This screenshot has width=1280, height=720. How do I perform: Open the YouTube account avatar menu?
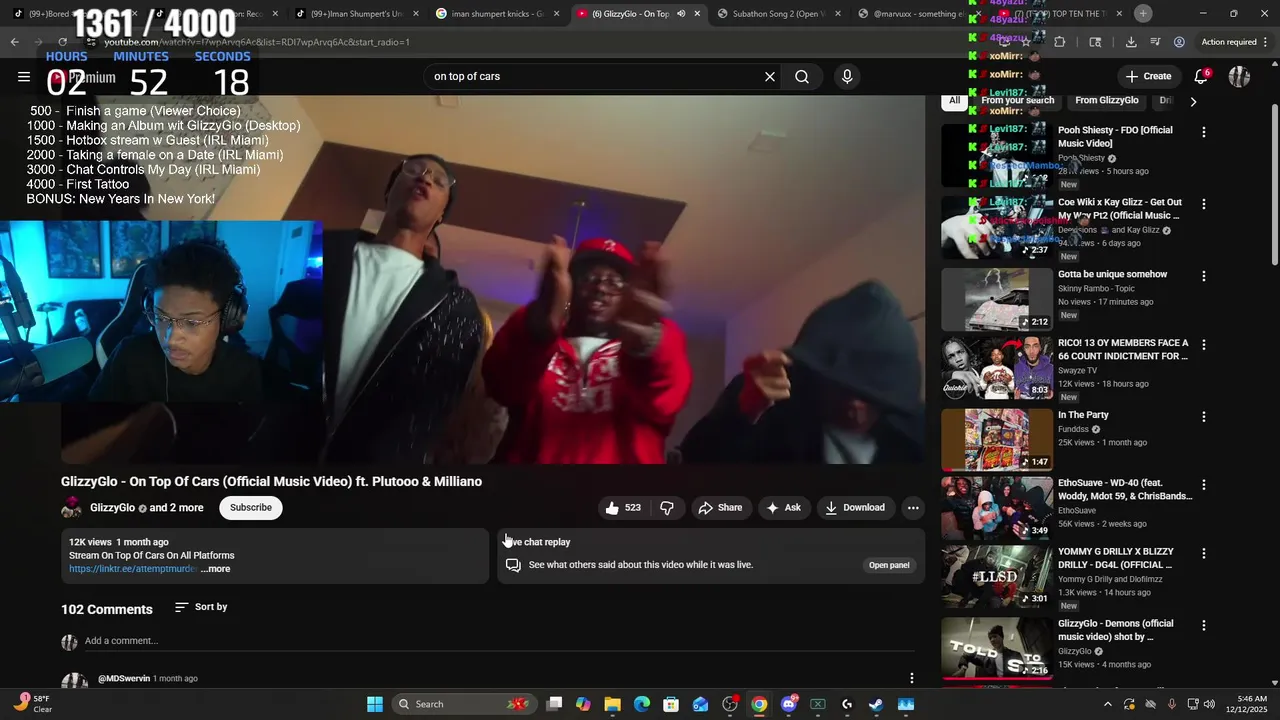[1239, 76]
